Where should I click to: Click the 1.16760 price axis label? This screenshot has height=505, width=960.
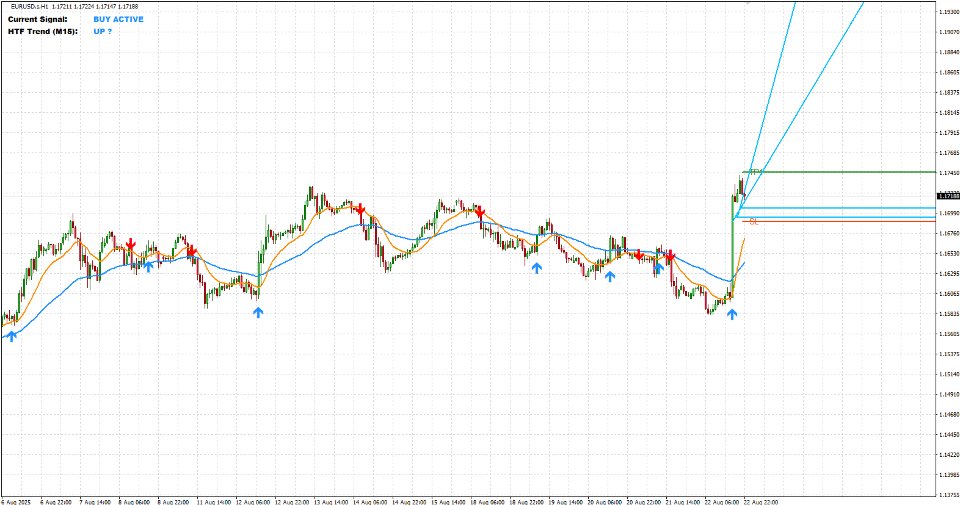[948, 233]
